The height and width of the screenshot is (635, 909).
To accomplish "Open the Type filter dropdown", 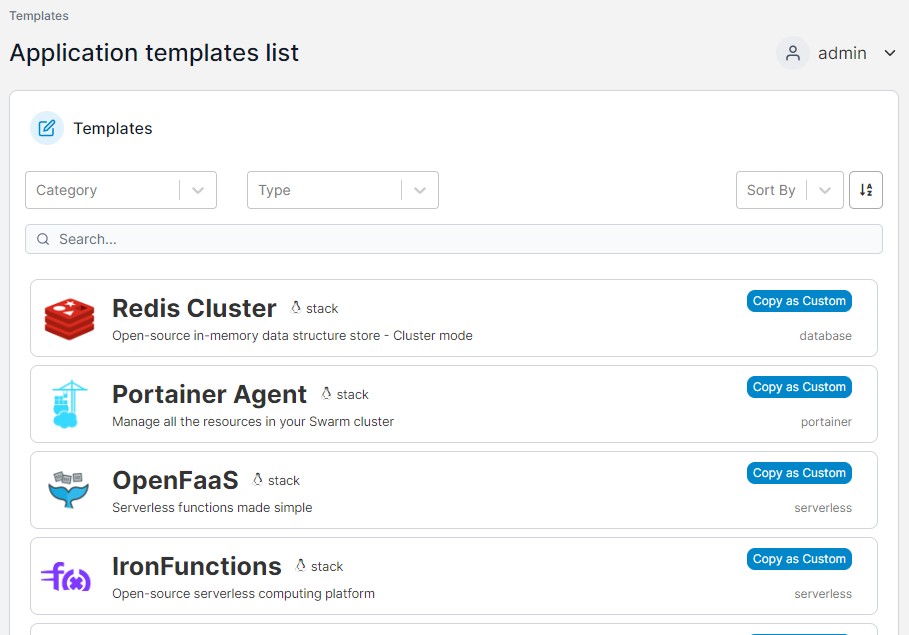I will [343, 190].
